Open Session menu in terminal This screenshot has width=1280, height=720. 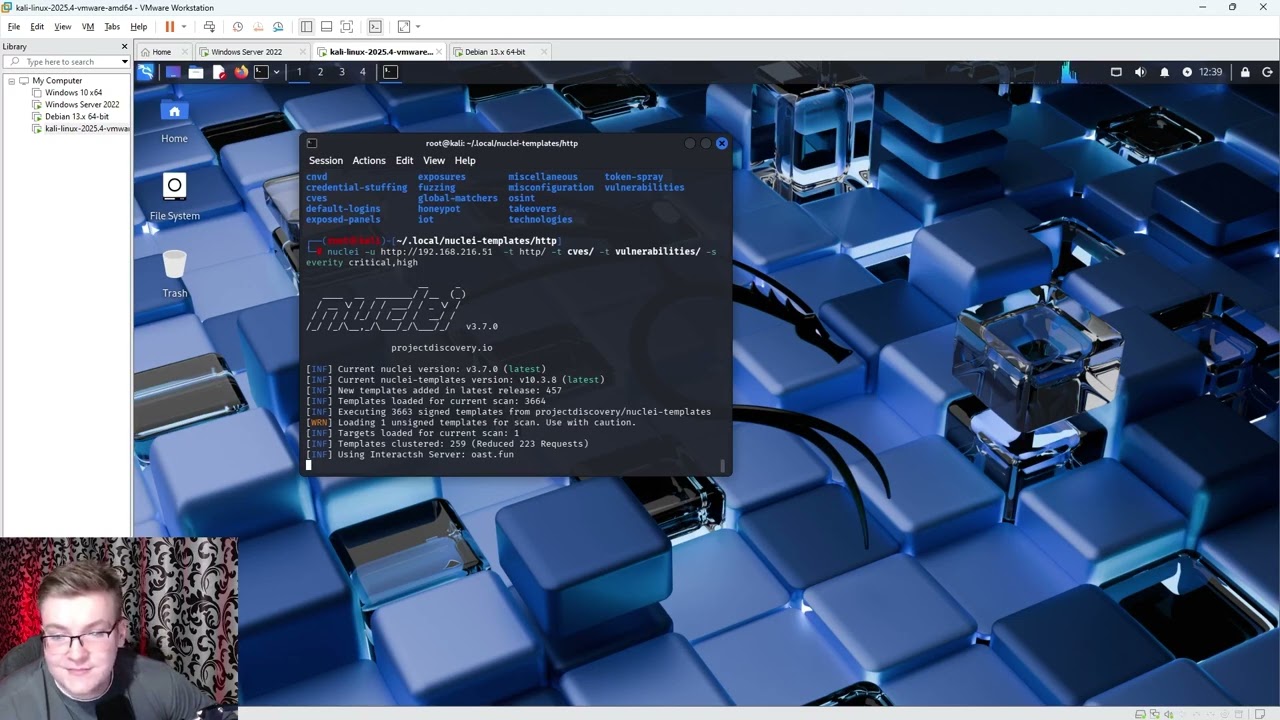(326, 160)
